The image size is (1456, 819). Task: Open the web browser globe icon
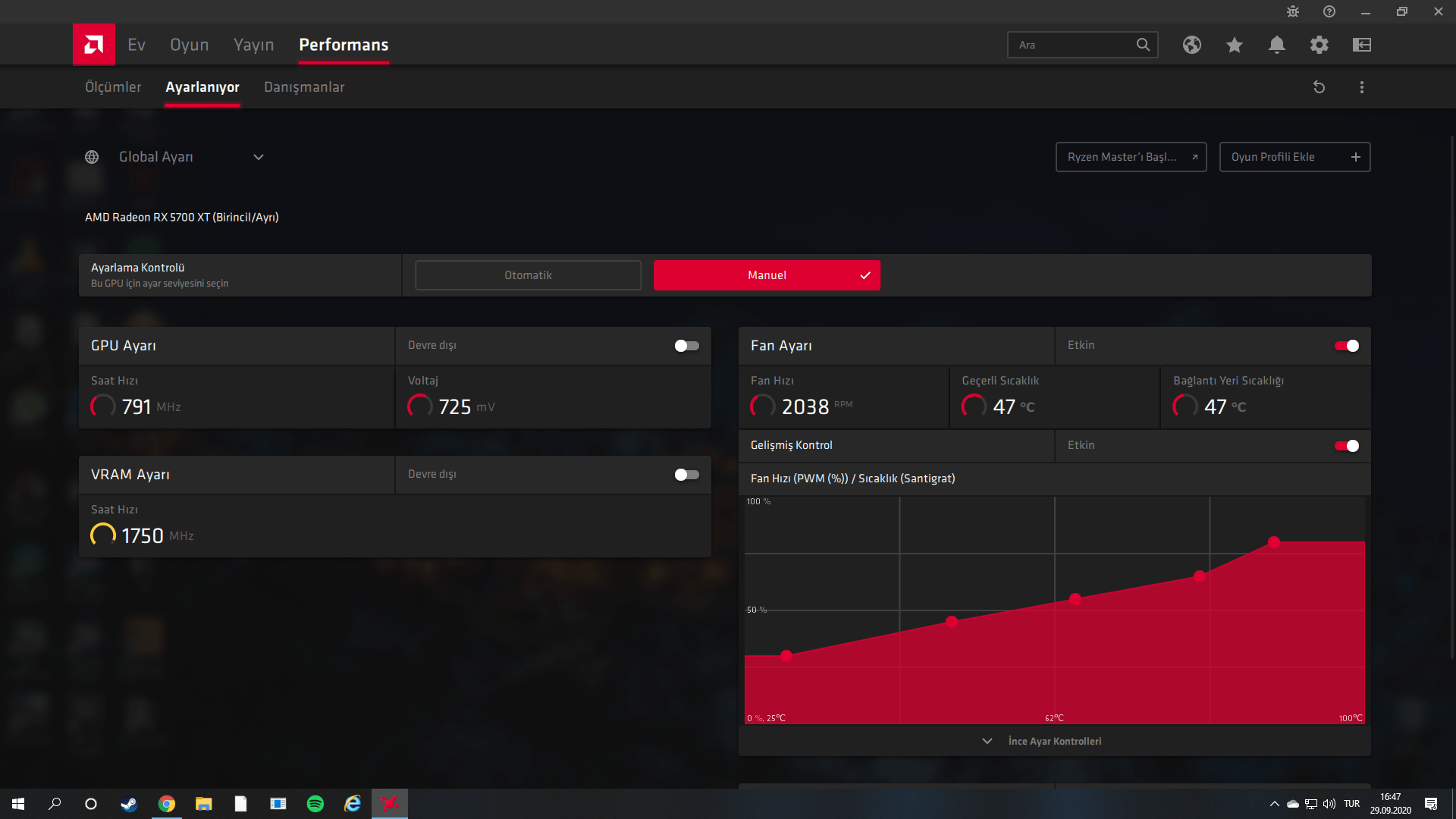(x=1191, y=45)
